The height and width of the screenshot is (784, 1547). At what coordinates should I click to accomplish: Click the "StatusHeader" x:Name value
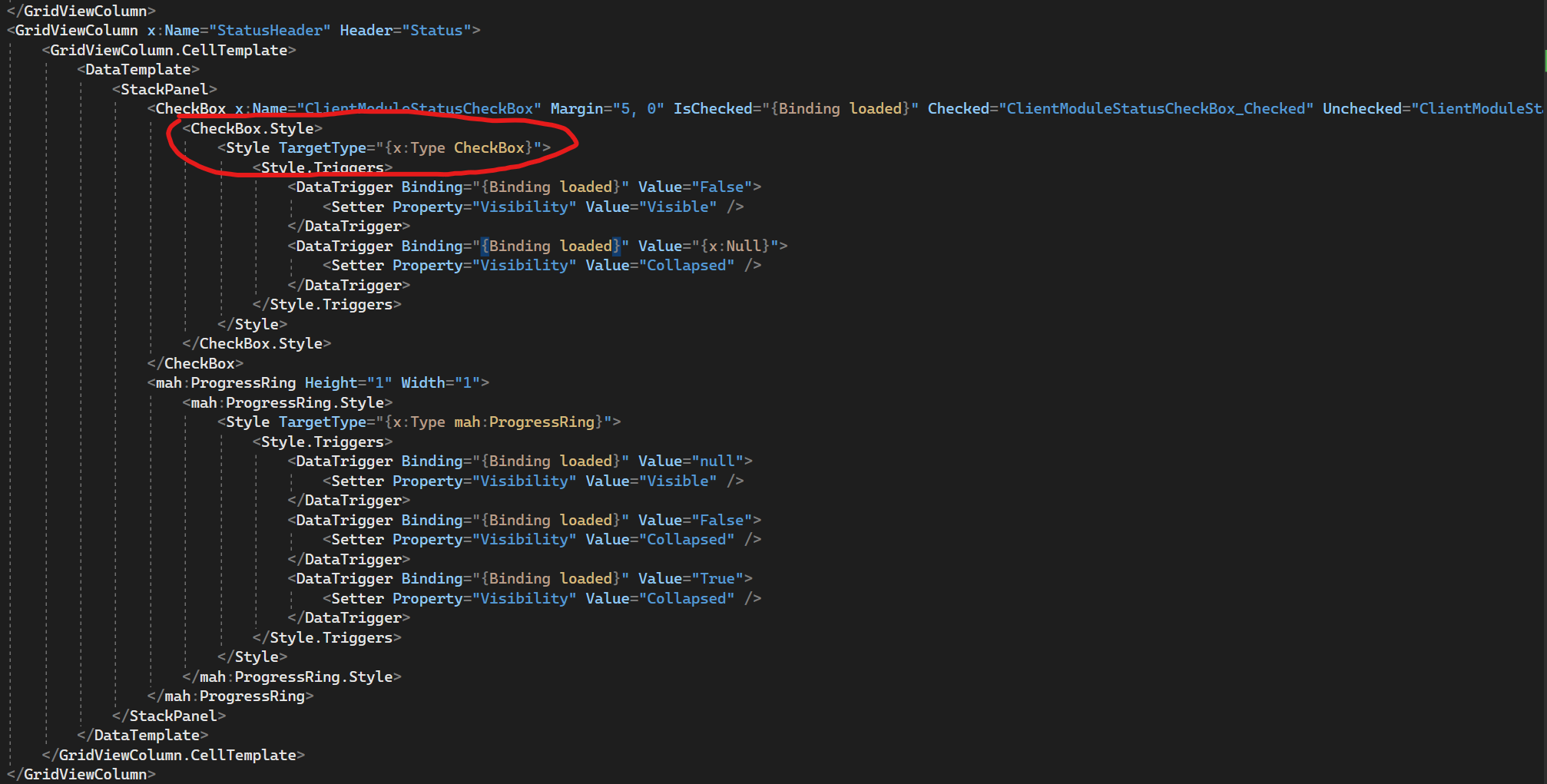269,31
